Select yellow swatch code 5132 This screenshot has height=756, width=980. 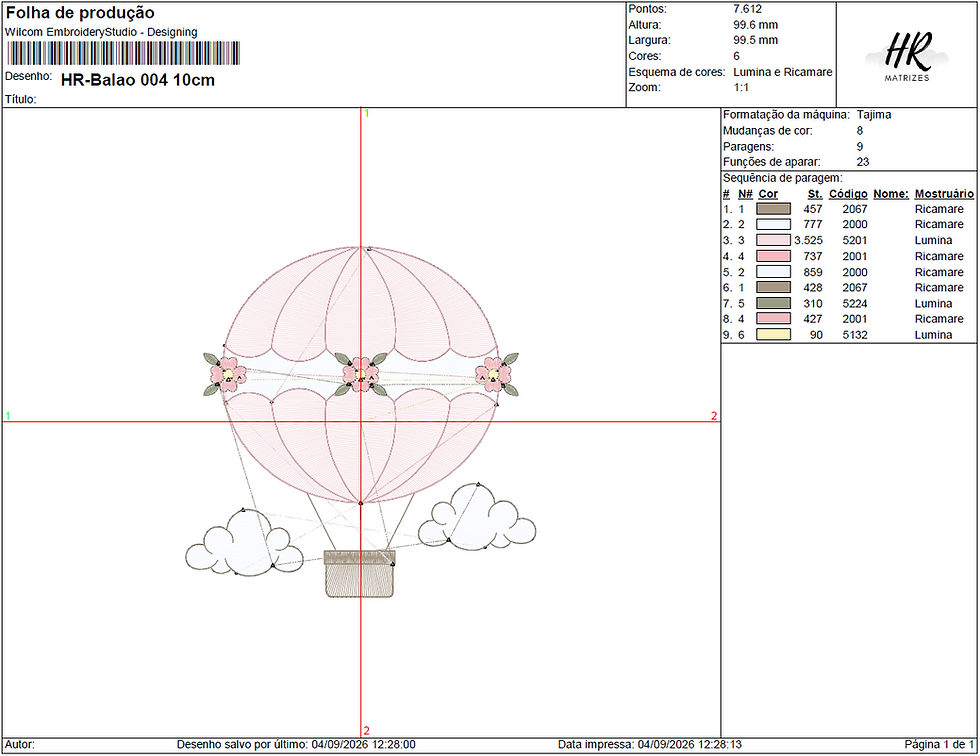pyautogui.click(x=774, y=334)
